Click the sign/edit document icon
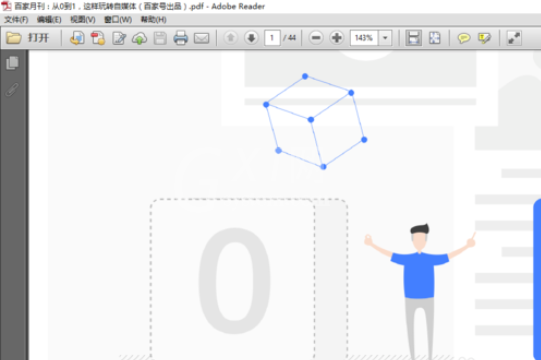 (119, 38)
